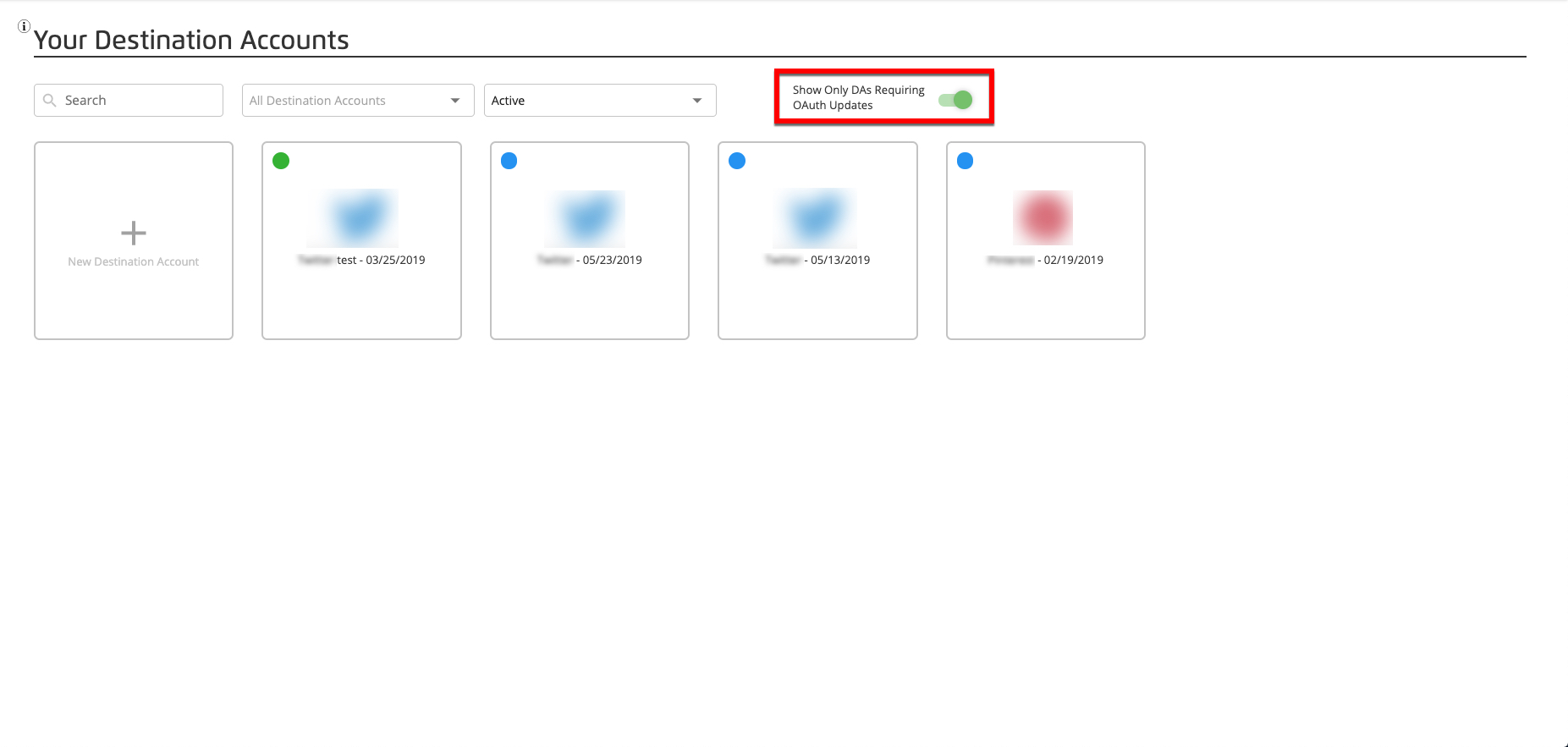
Task: Select the account name ending '05/13/2019'
Action: (x=817, y=261)
